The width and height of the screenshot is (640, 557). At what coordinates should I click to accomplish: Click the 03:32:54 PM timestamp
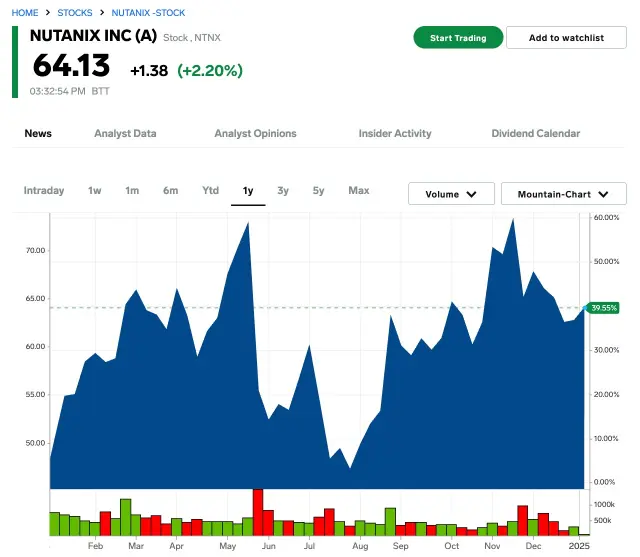(58, 91)
